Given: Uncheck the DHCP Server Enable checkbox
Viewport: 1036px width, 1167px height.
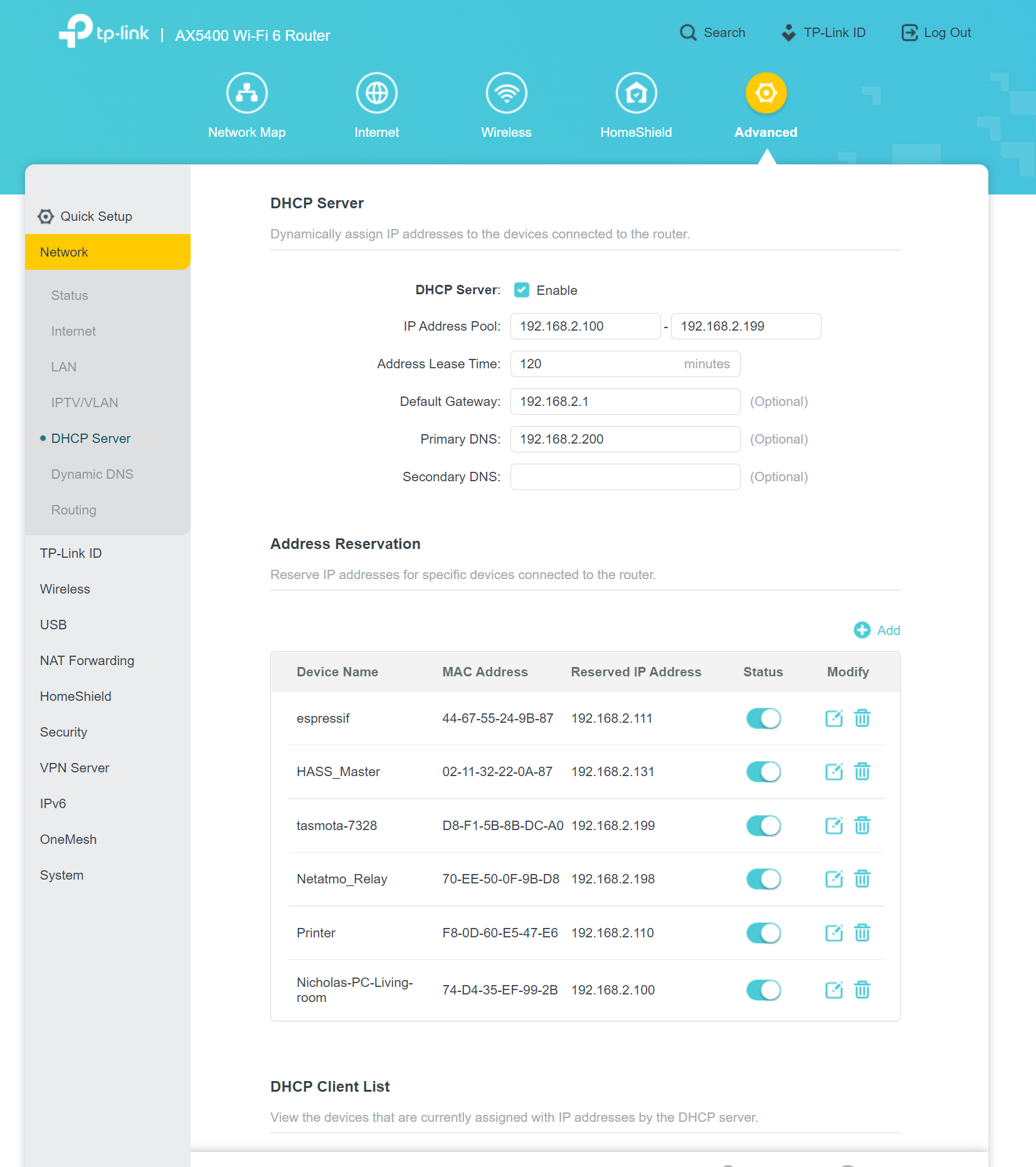Looking at the screenshot, I should pyautogui.click(x=522, y=290).
